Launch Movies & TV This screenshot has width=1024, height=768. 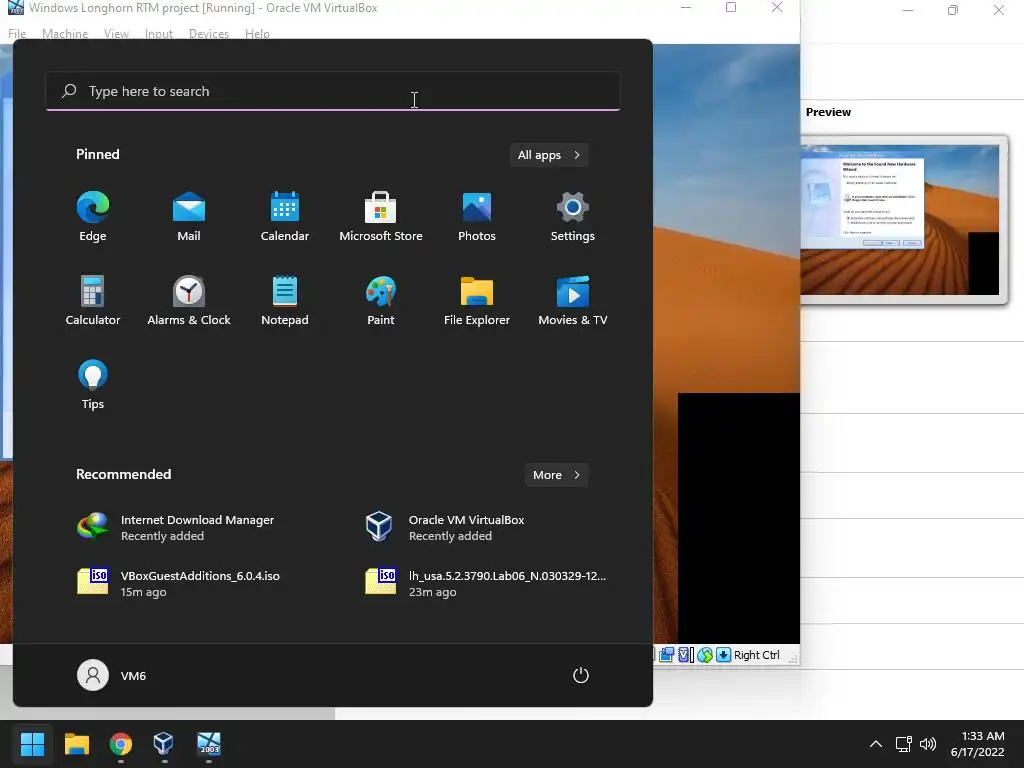[573, 300]
